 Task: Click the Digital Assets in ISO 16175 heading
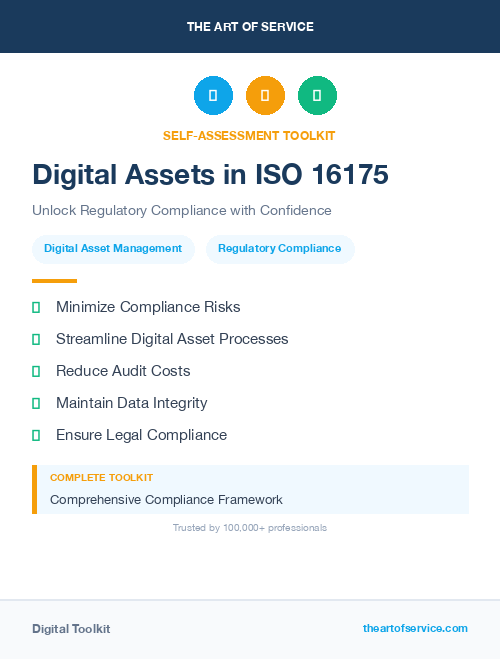(x=210, y=174)
